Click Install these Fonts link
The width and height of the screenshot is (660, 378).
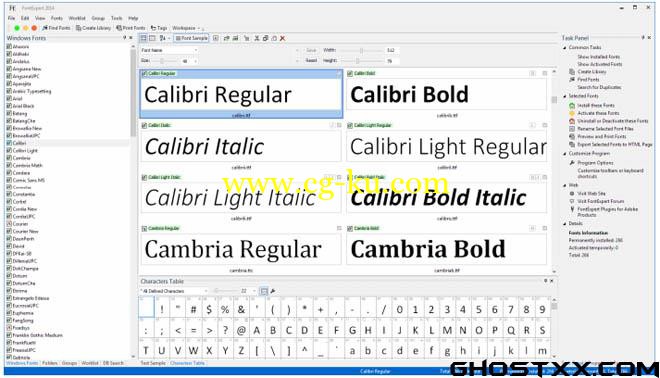[x=596, y=105]
